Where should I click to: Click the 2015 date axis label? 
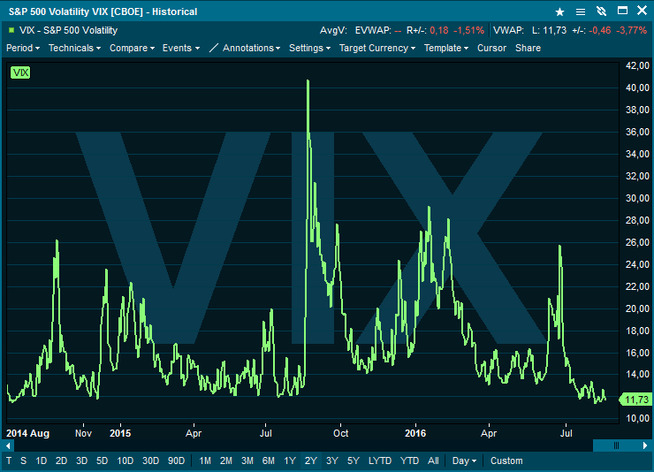(120, 433)
